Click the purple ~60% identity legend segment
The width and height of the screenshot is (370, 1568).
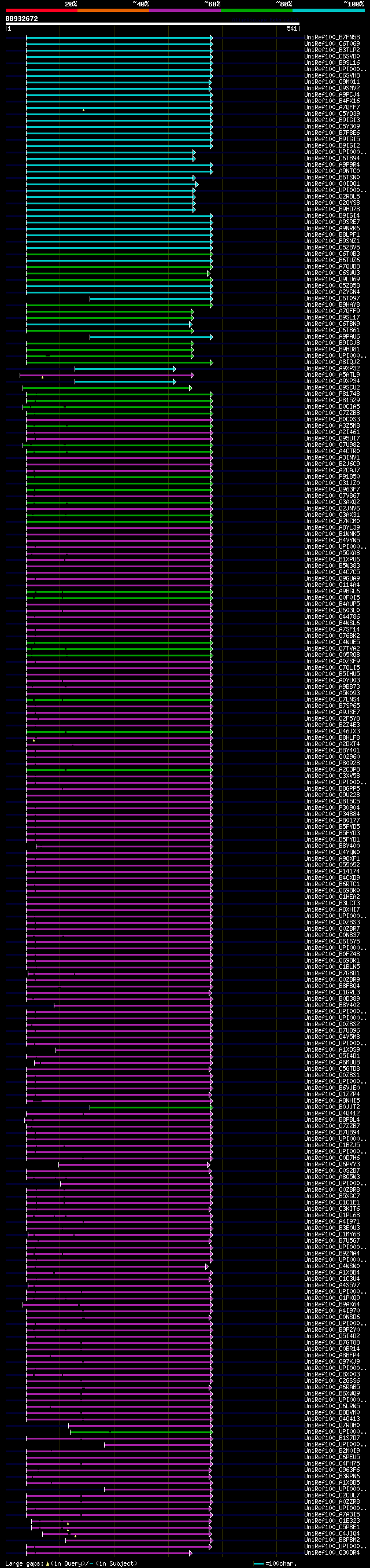click(184, 10)
